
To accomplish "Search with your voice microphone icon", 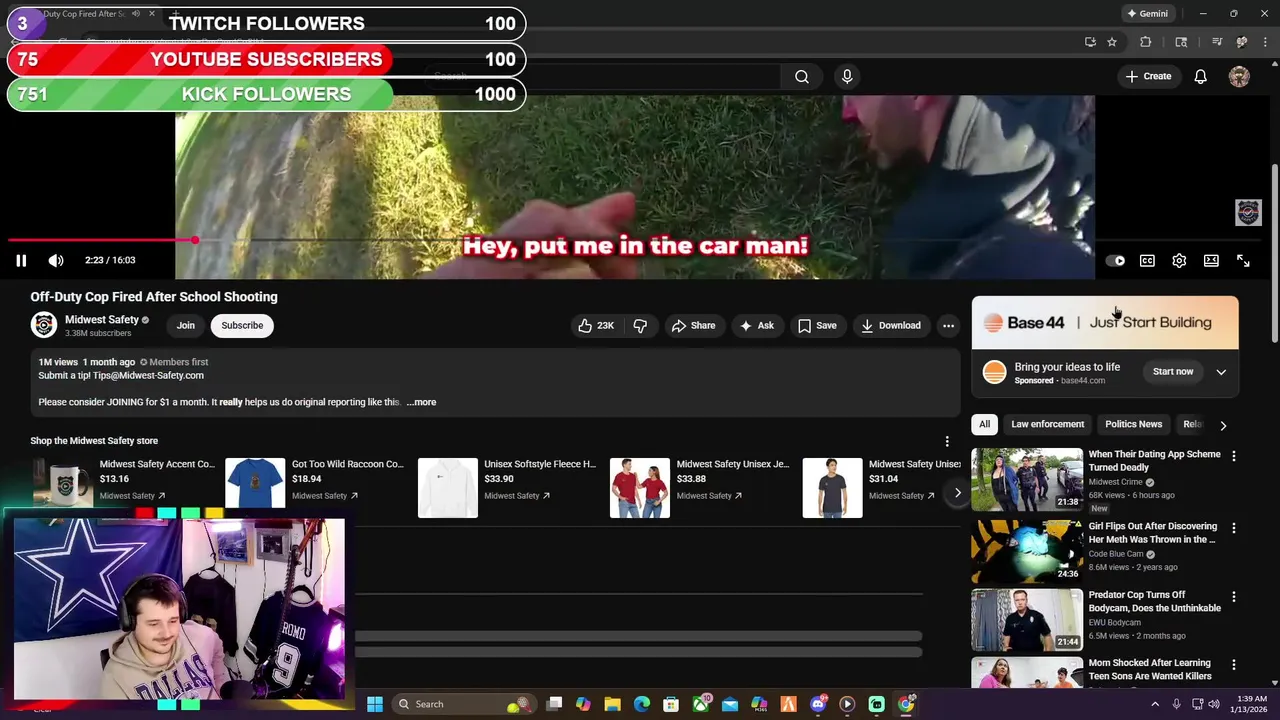I will pos(847,77).
